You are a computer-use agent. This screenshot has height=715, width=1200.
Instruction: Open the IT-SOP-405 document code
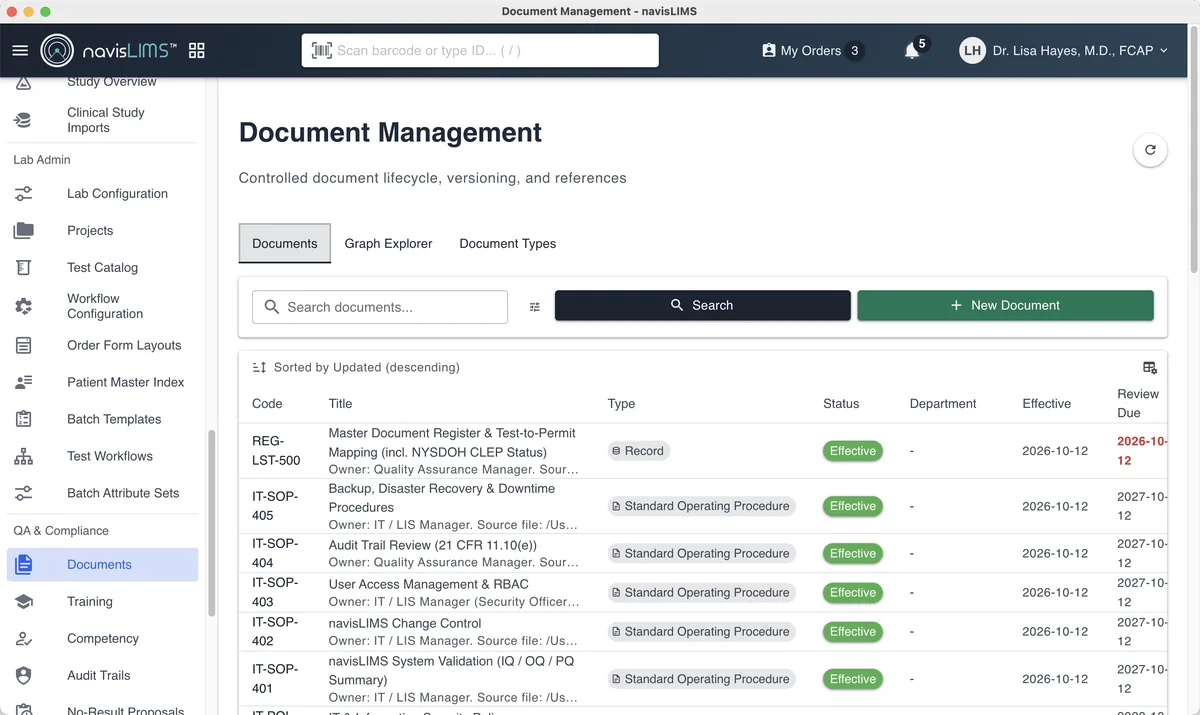[x=275, y=506]
